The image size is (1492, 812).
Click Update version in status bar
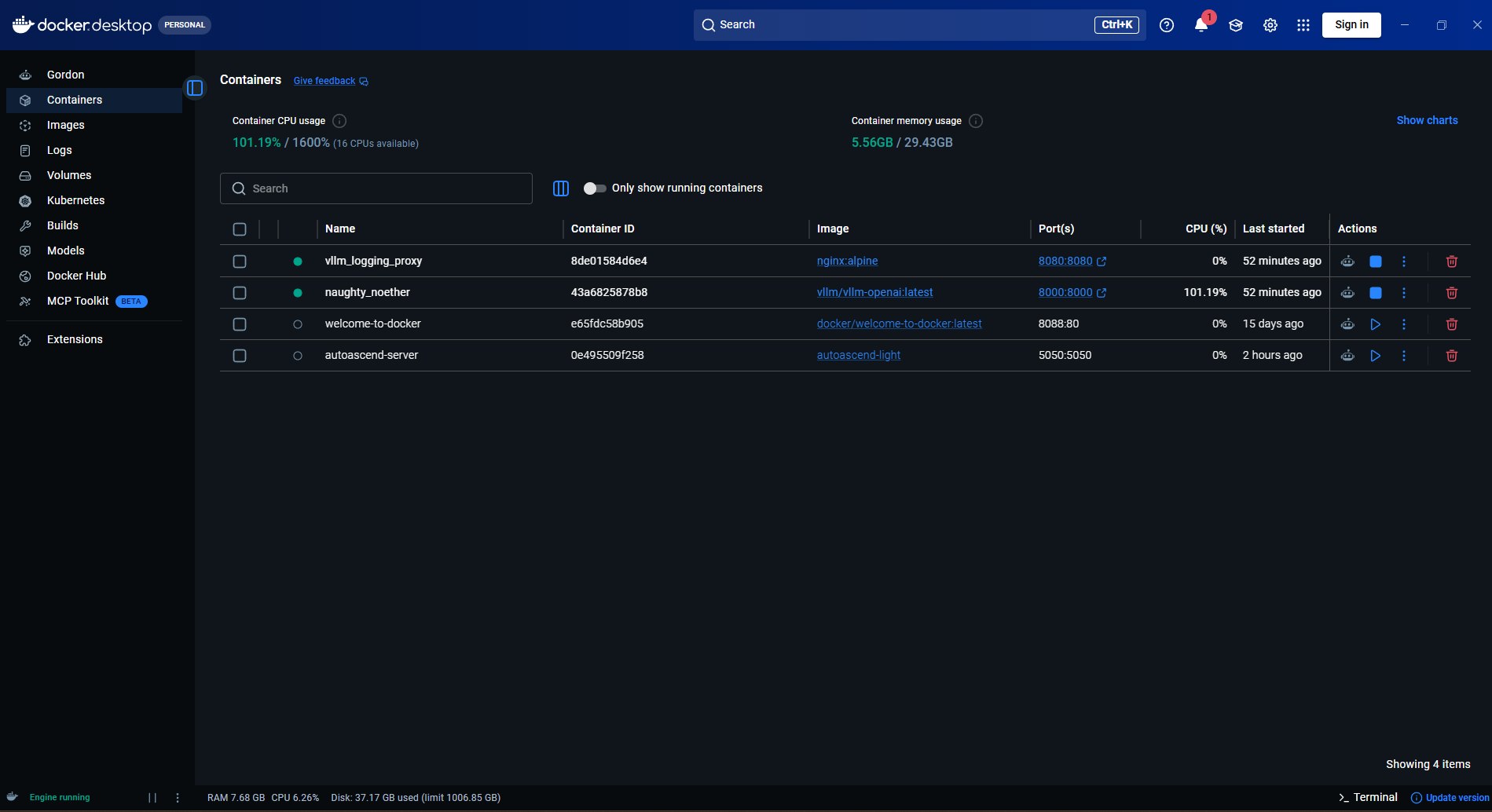click(x=1450, y=797)
